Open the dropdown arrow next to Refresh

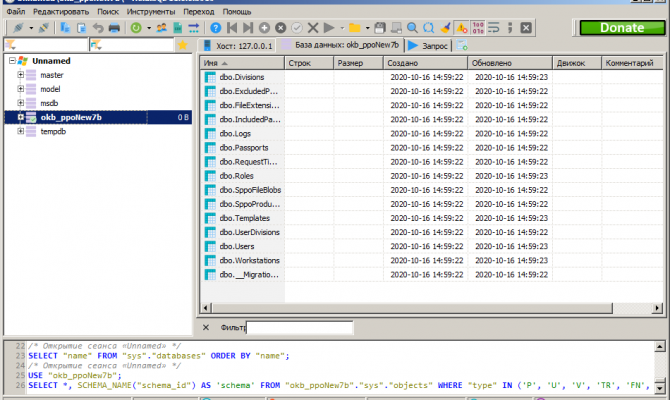coord(149,28)
